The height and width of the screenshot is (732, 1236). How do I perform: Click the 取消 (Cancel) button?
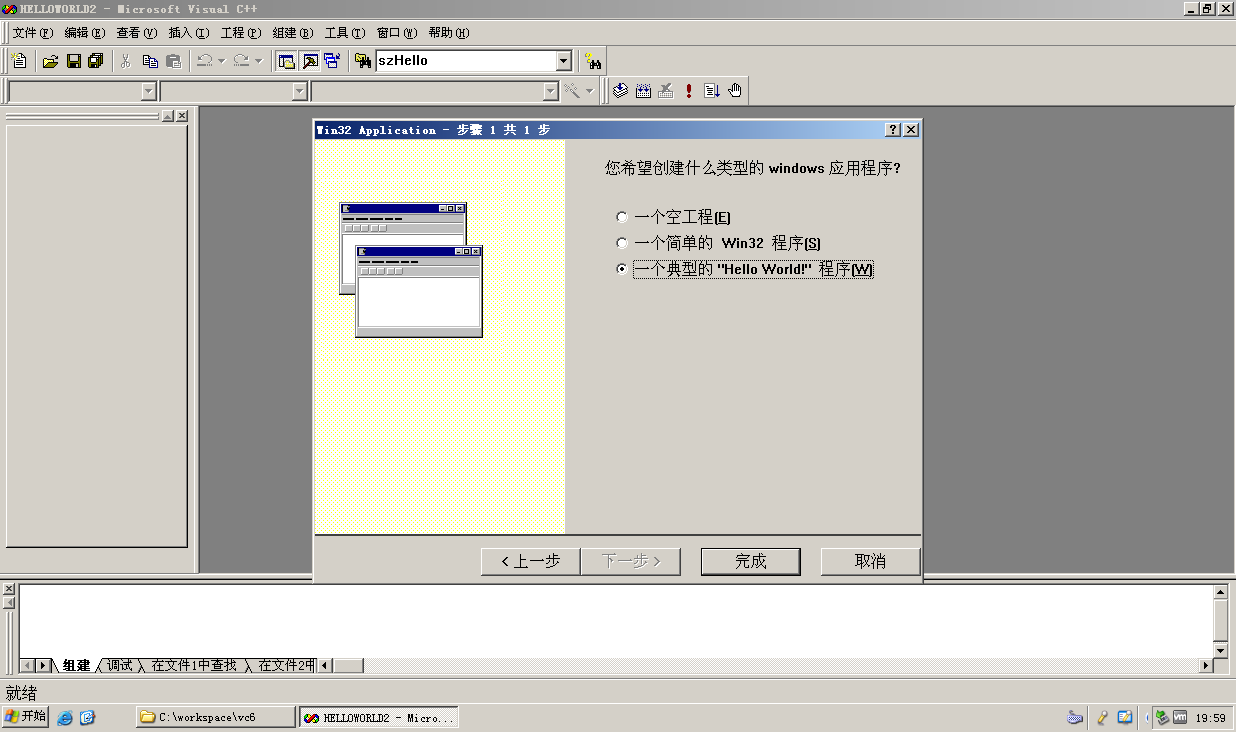[x=870, y=561]
